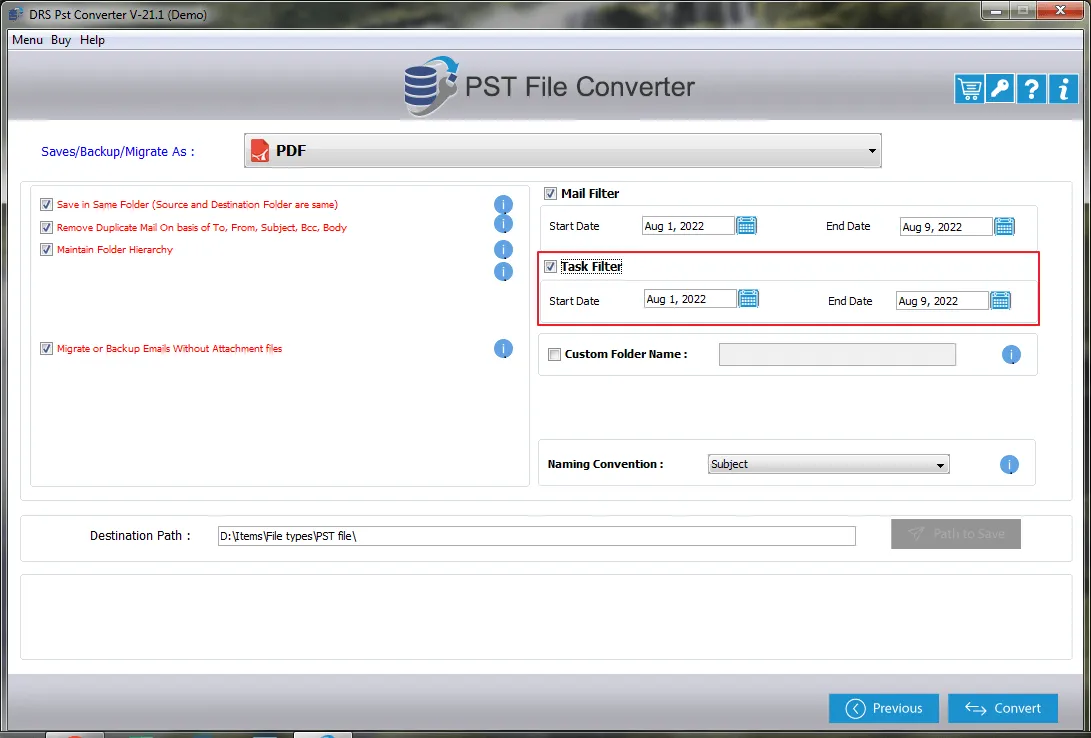Toggle Maintain Folder Hierarchy checkbox
Screen dimensions: 1091x738
click(46, 250)
